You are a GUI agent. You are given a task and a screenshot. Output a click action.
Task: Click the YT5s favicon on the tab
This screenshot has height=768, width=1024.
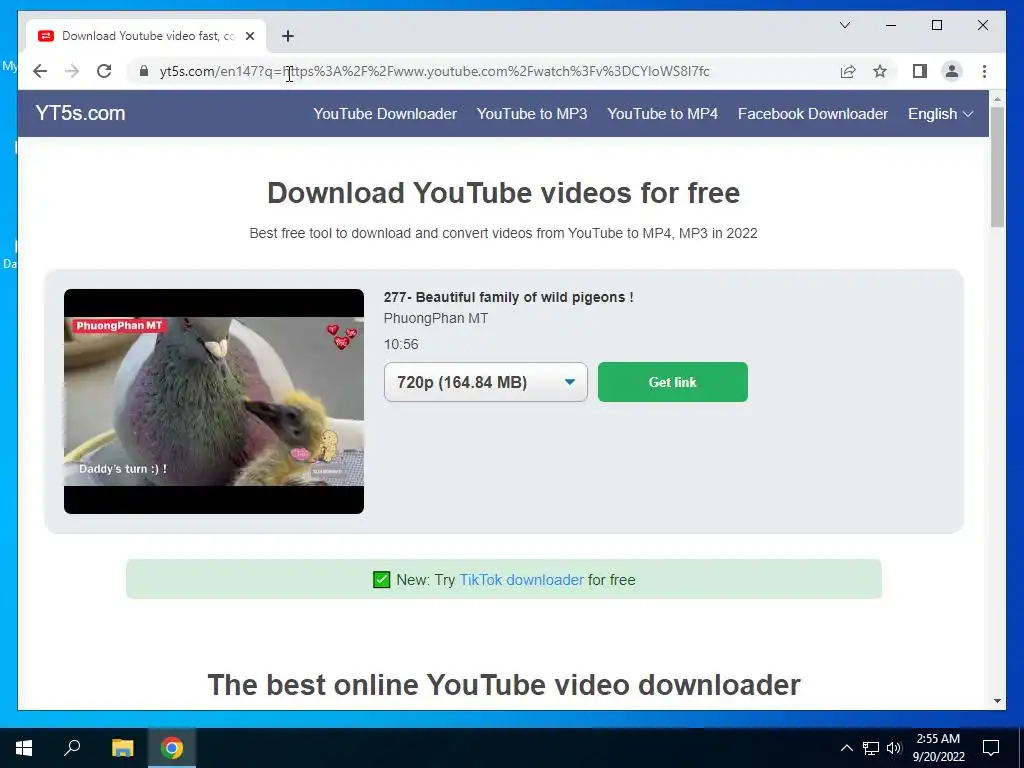pyautogui.click(x=46, y=36)
